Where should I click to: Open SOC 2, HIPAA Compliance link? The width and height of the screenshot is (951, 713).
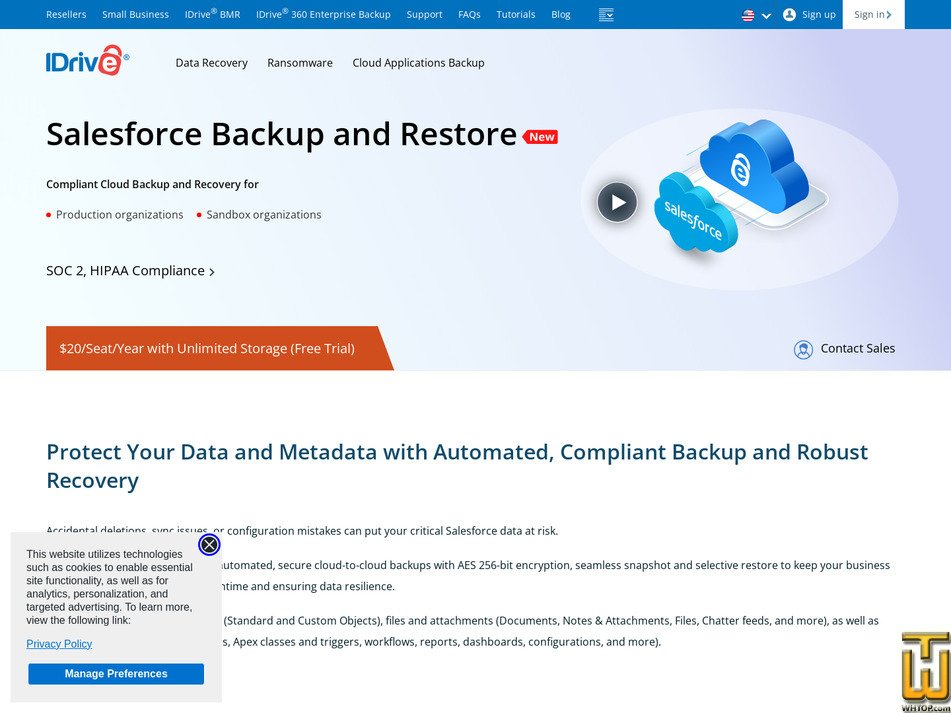pyautogui.click(x=130, y=270)
